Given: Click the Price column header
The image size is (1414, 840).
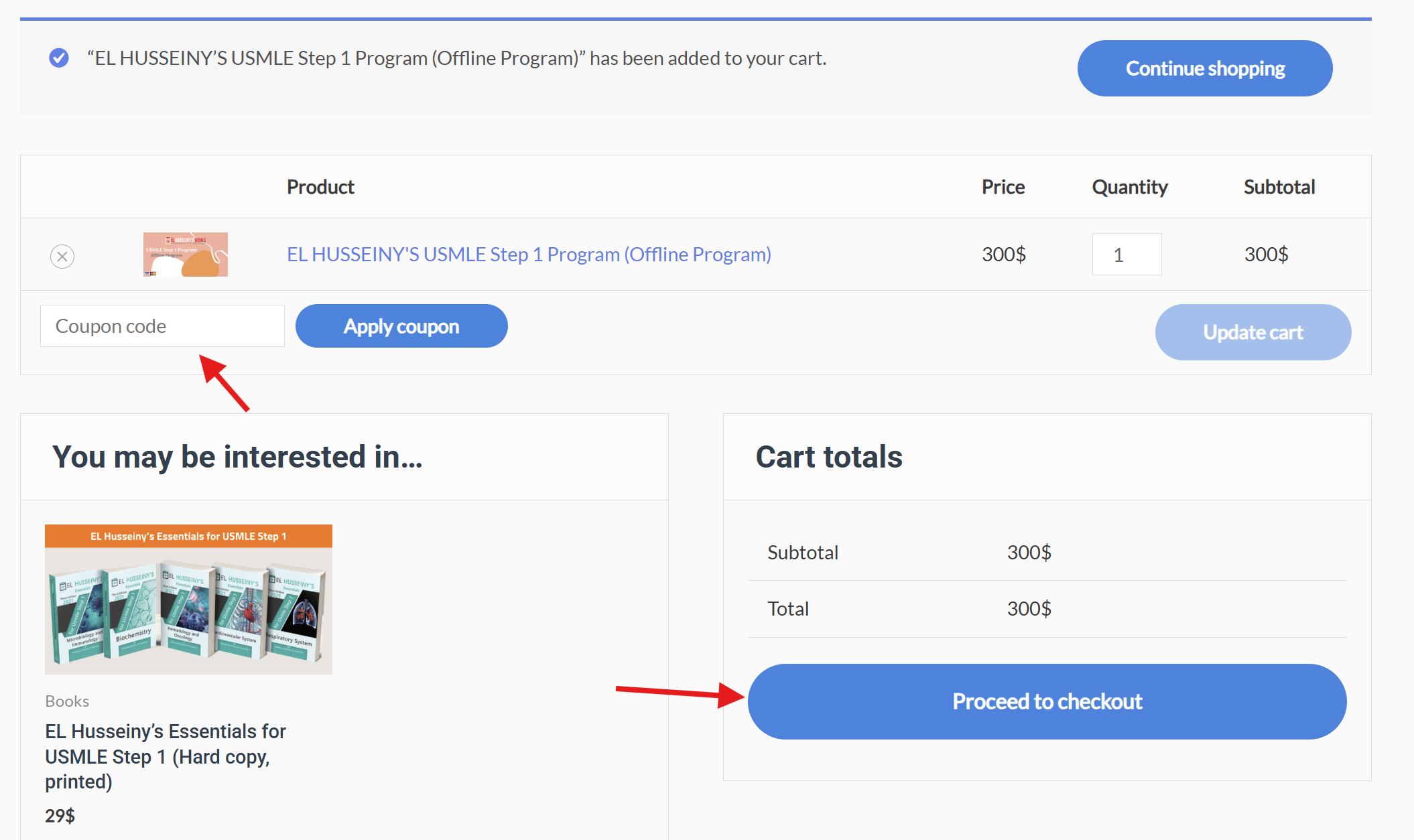Looking at the screenshot, I should click(1003, 187).
